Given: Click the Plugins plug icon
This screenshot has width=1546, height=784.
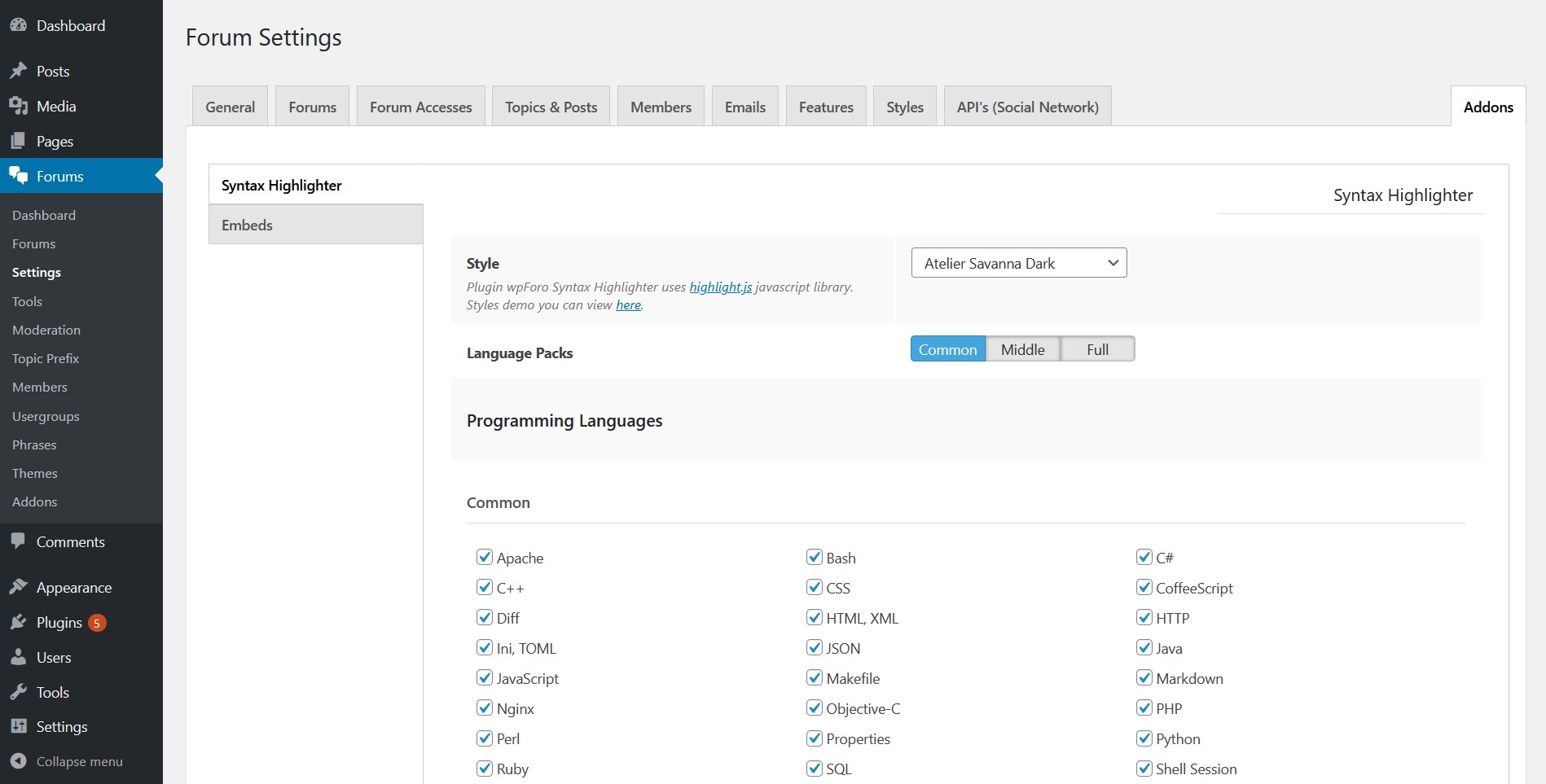Looking at the screenshot, I should point(18,622).
